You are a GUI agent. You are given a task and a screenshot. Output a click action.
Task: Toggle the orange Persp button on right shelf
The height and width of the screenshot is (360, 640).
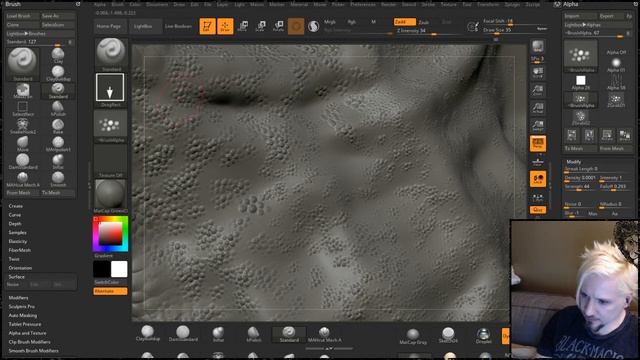[538, 143]
